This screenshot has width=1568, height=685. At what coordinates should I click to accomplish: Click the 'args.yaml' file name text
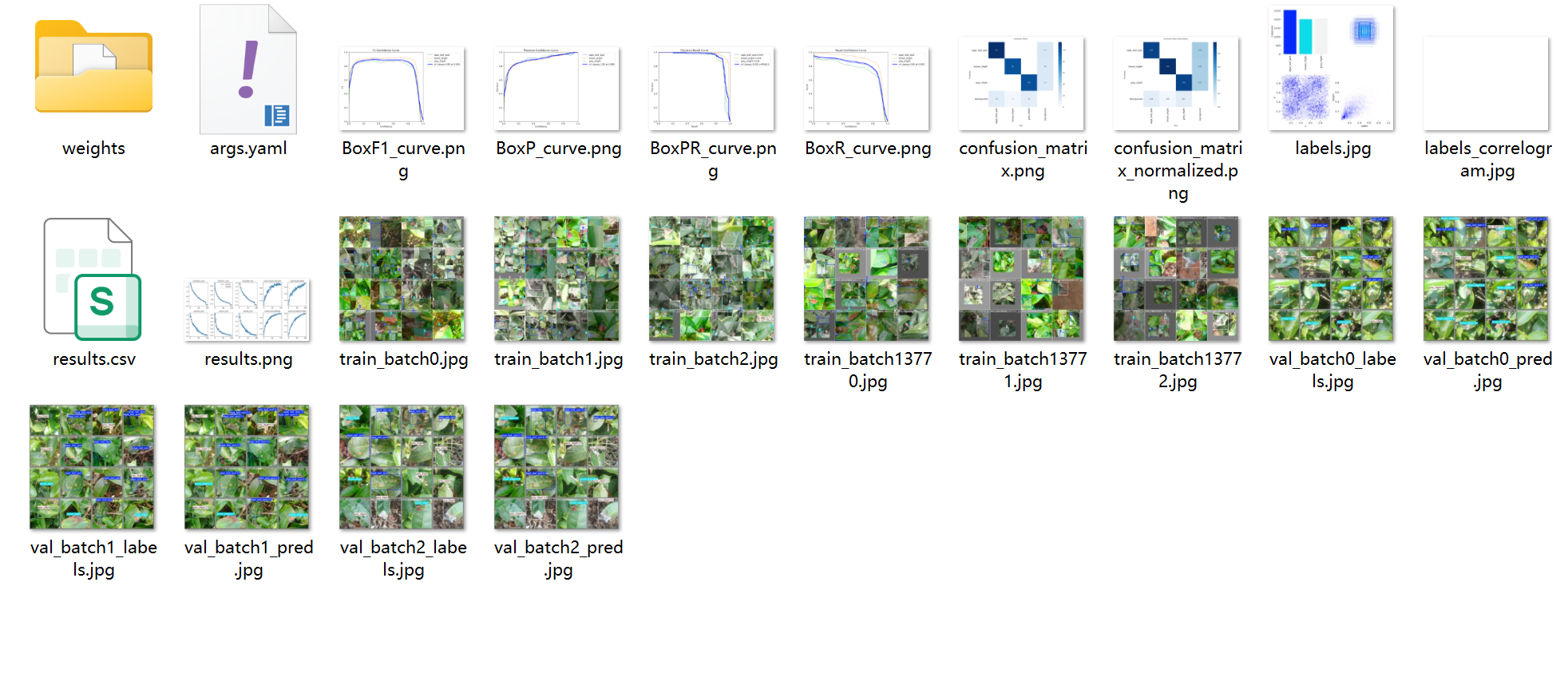248,148
